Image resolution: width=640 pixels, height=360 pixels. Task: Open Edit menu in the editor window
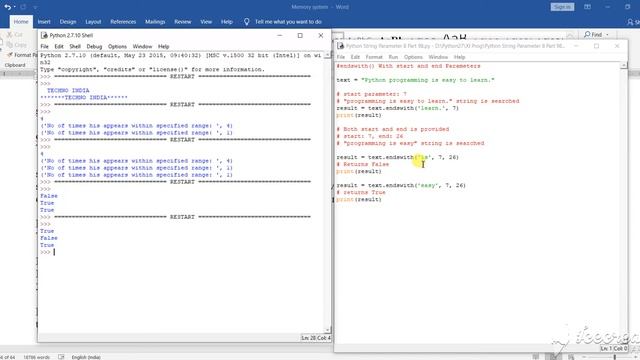(x=355, y=57)
